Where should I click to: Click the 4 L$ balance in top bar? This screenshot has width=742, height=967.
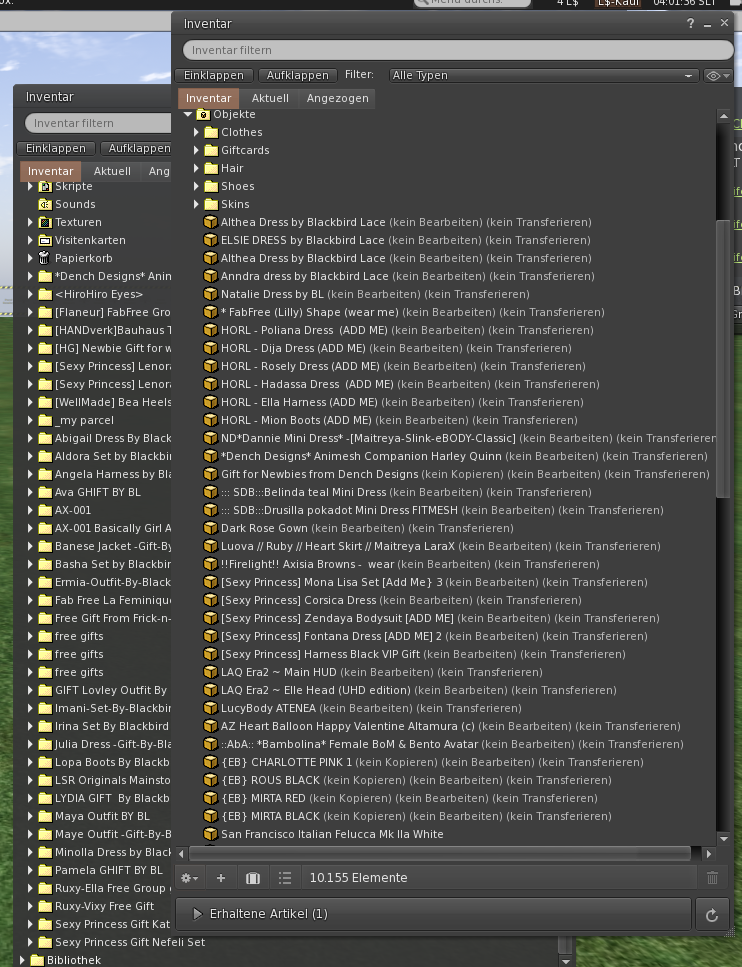[x=567, y=3]
